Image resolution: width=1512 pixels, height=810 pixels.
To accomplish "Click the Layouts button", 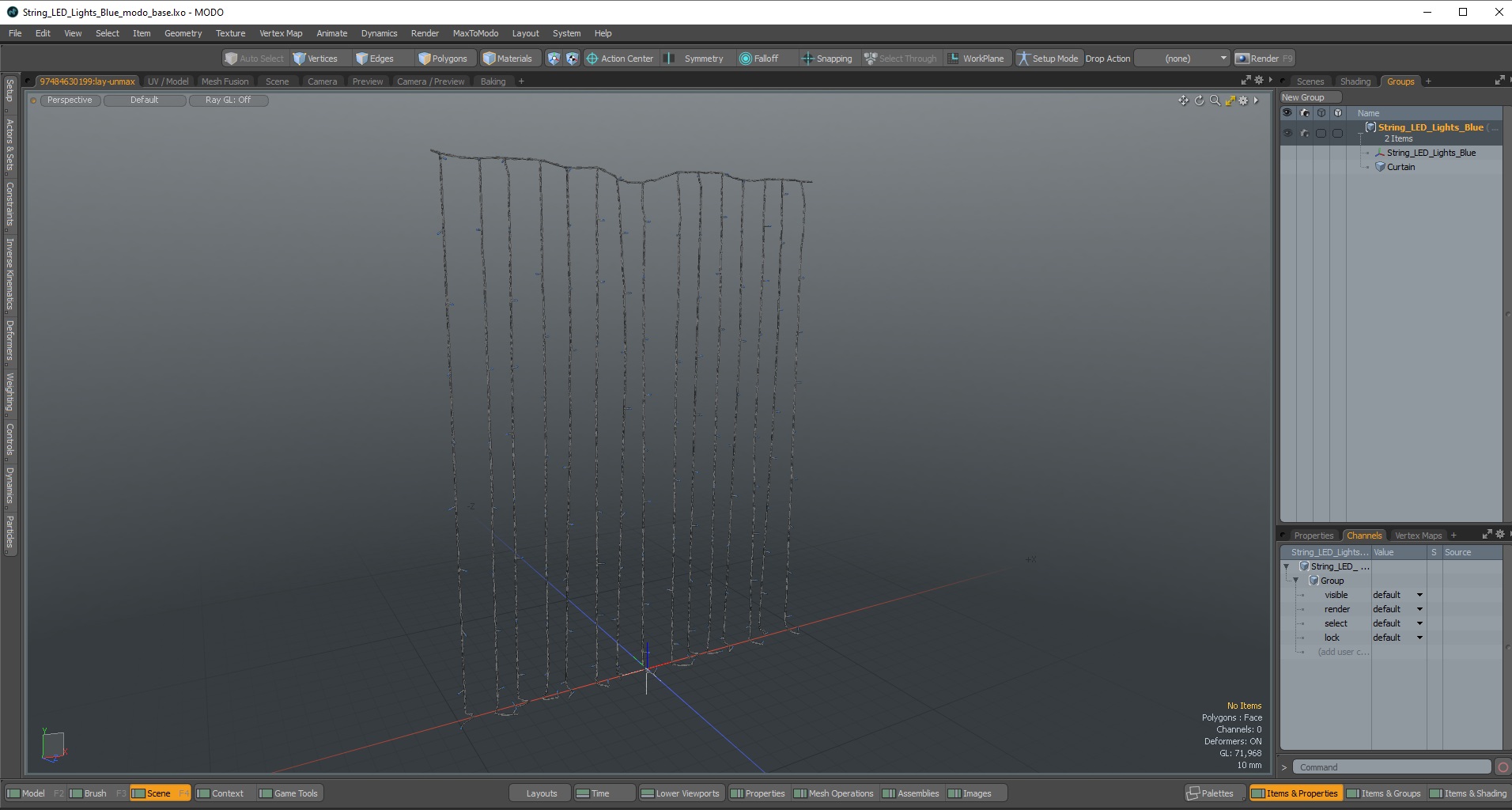I will (541, 793).
